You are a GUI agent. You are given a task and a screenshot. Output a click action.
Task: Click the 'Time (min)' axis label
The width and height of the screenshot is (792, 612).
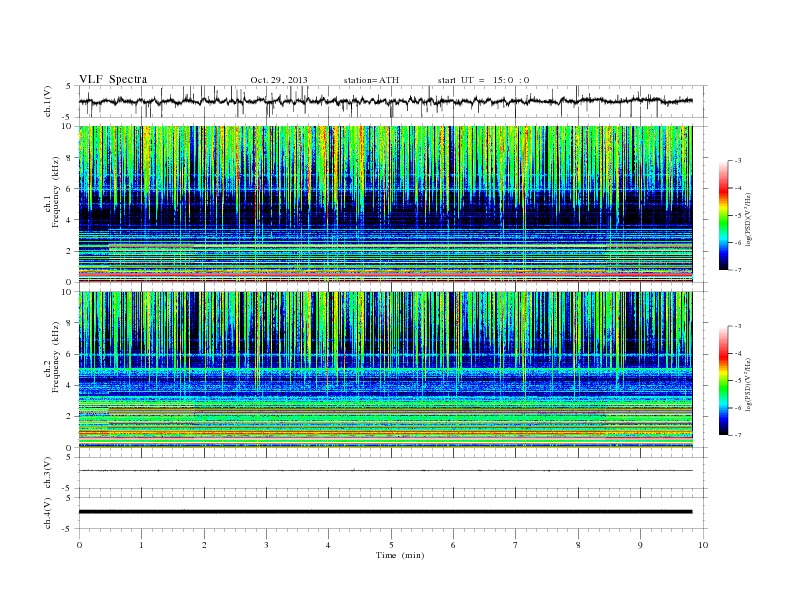point(400,555)
